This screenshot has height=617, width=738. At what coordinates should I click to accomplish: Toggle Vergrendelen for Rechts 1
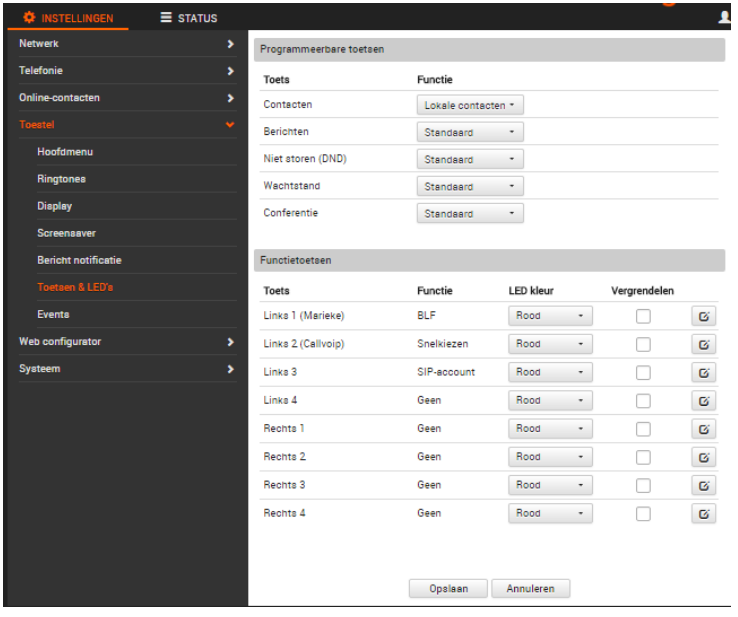pyautogui.click(x=645, y=430)
